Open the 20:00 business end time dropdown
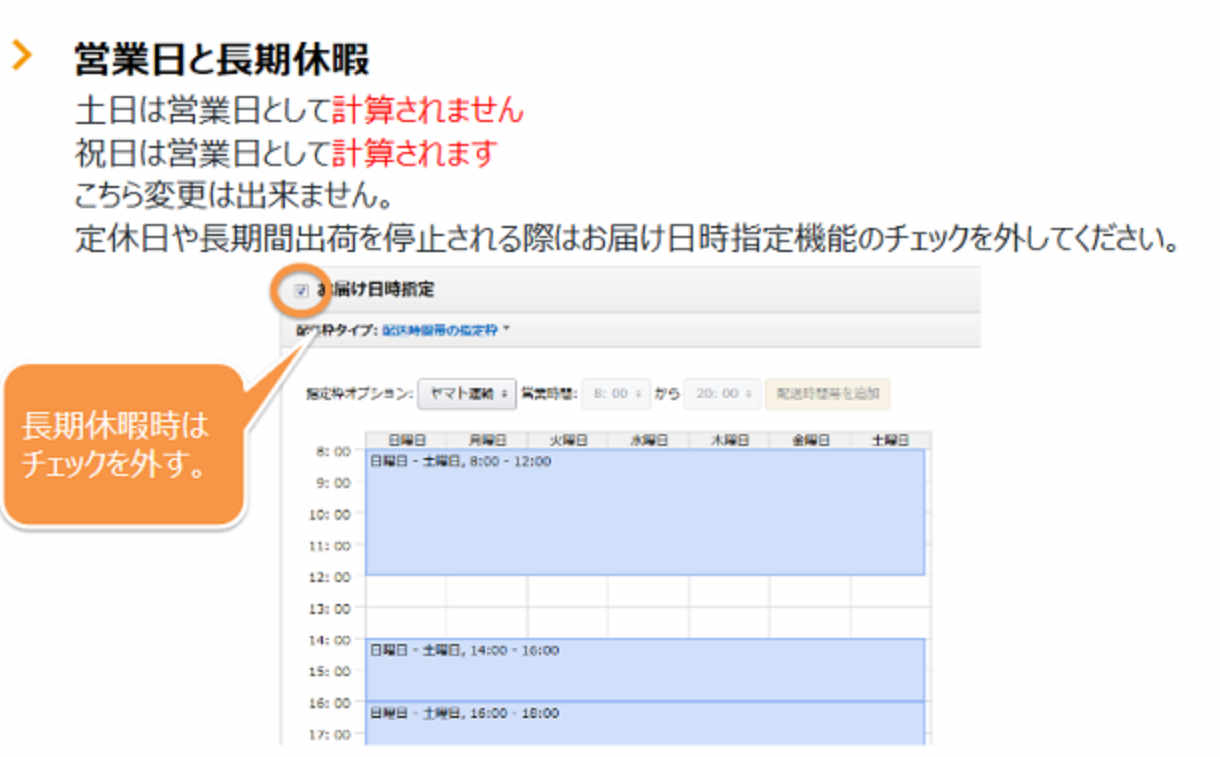 pos(722,394)
